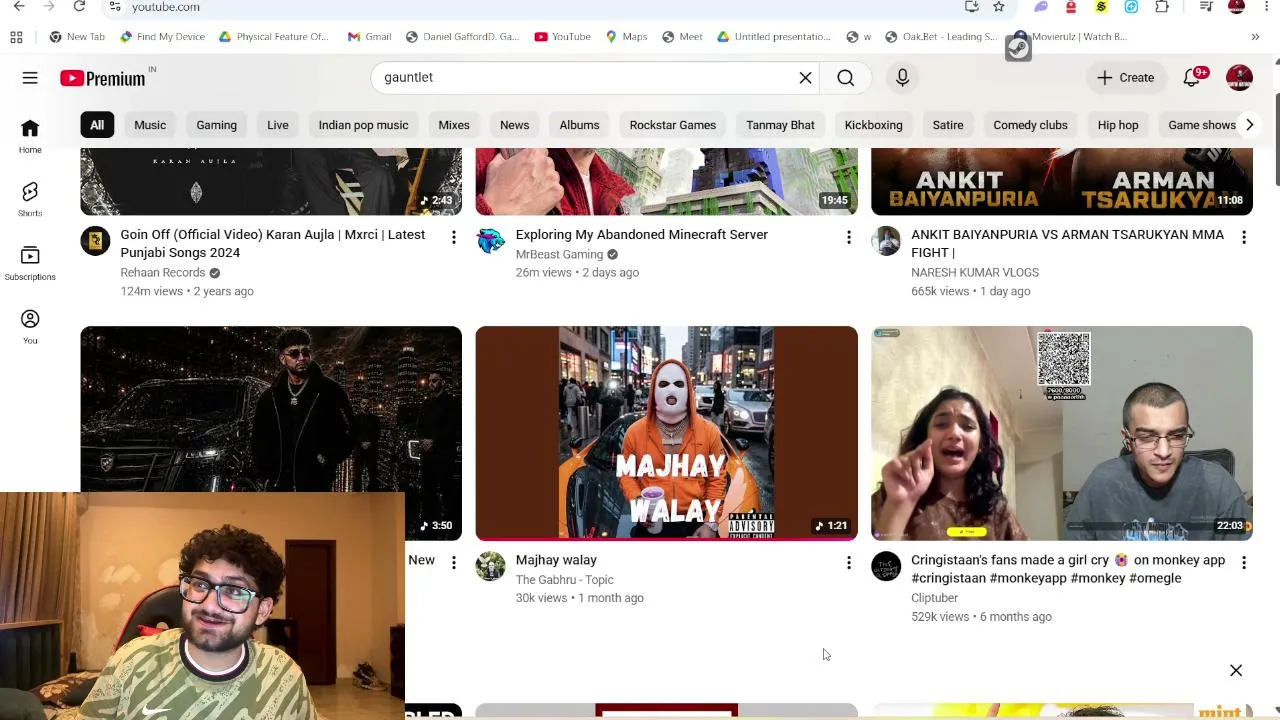Select the Gaming filter chip
Viewport: 1280px width, 720px height.
point(216,125)
